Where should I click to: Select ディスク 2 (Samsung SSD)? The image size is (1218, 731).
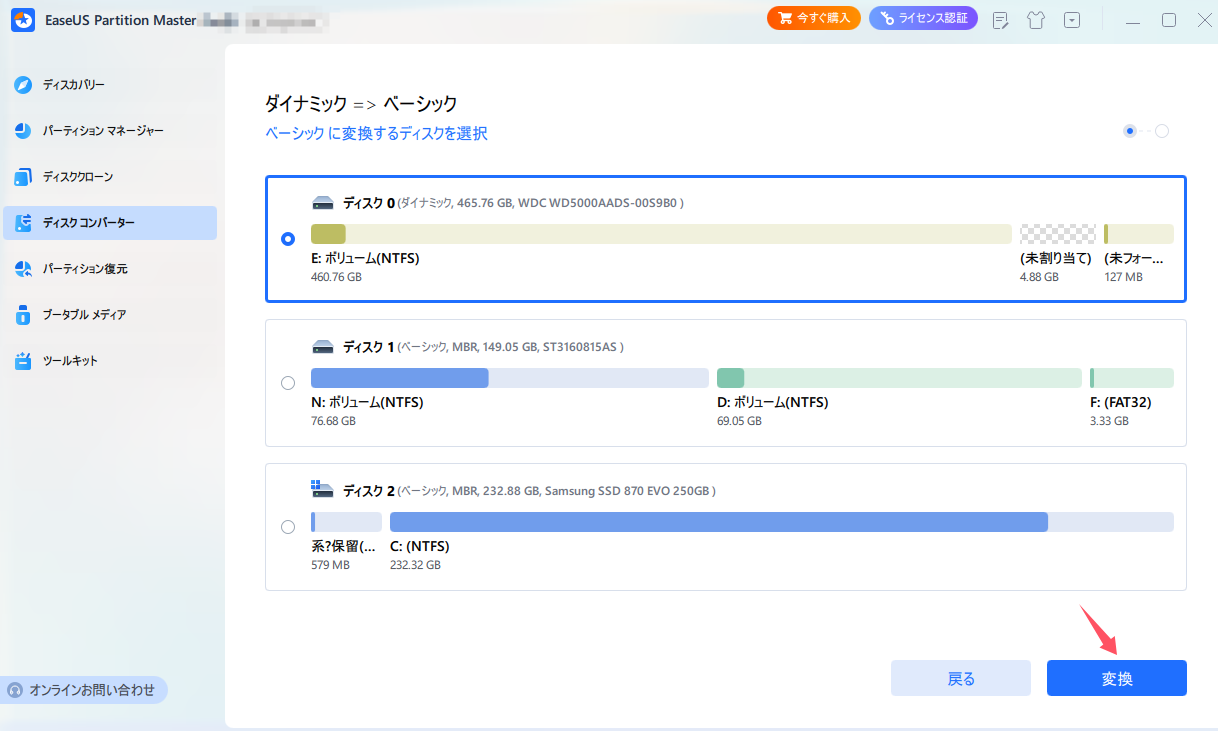(x=287, y=527)
